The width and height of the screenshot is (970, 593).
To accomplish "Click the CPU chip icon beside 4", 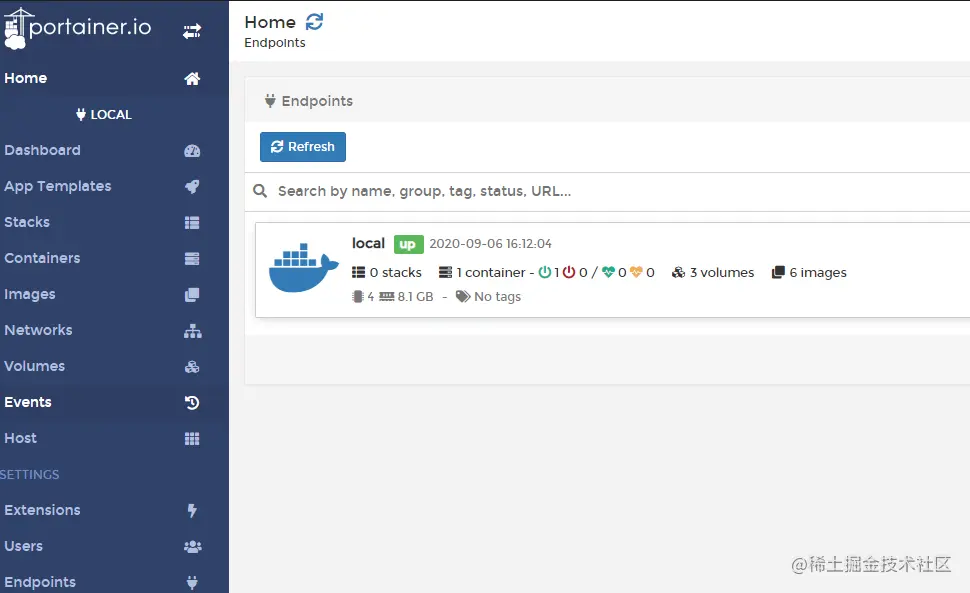I will (358, 296).
